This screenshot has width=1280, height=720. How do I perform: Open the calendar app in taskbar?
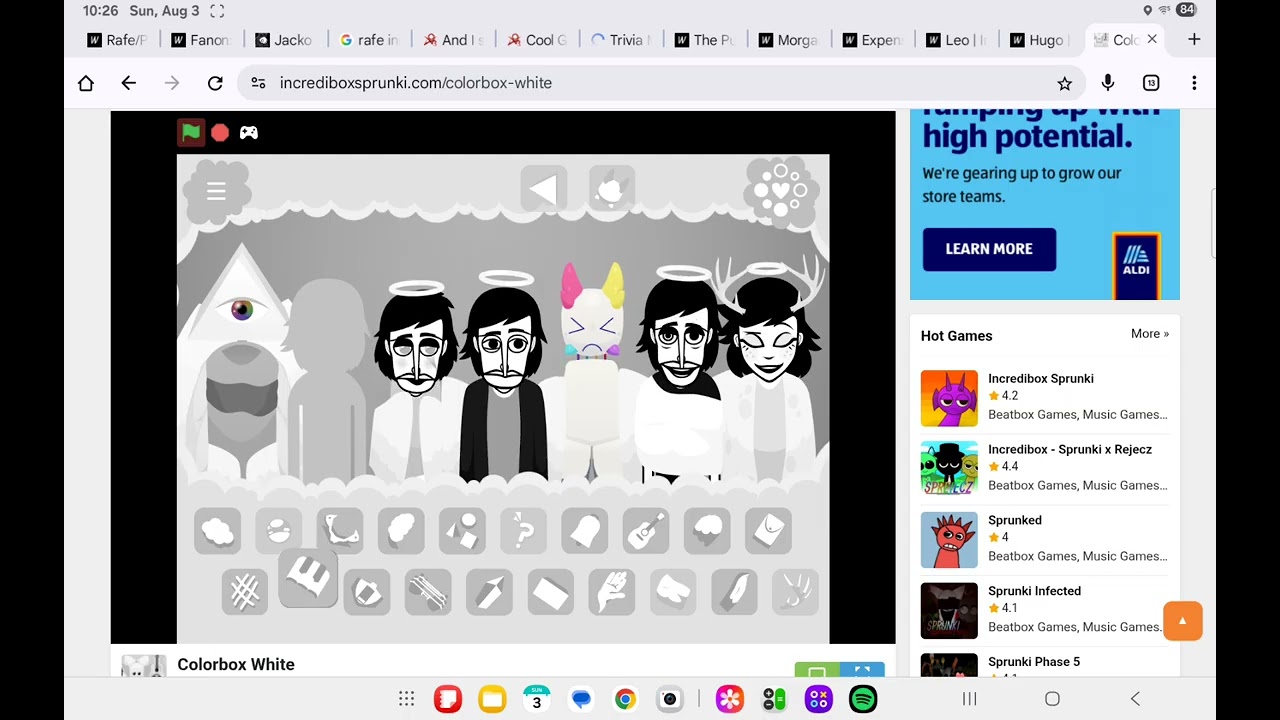536,699
